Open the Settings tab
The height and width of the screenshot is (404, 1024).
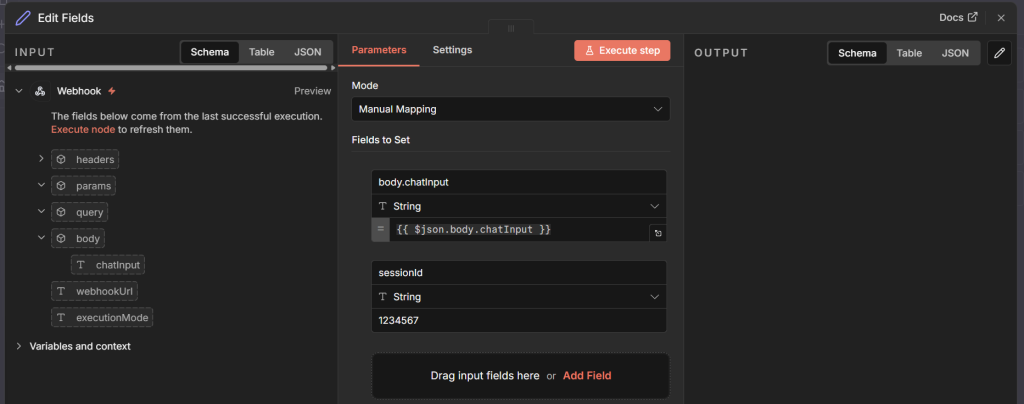coord(452,50)
